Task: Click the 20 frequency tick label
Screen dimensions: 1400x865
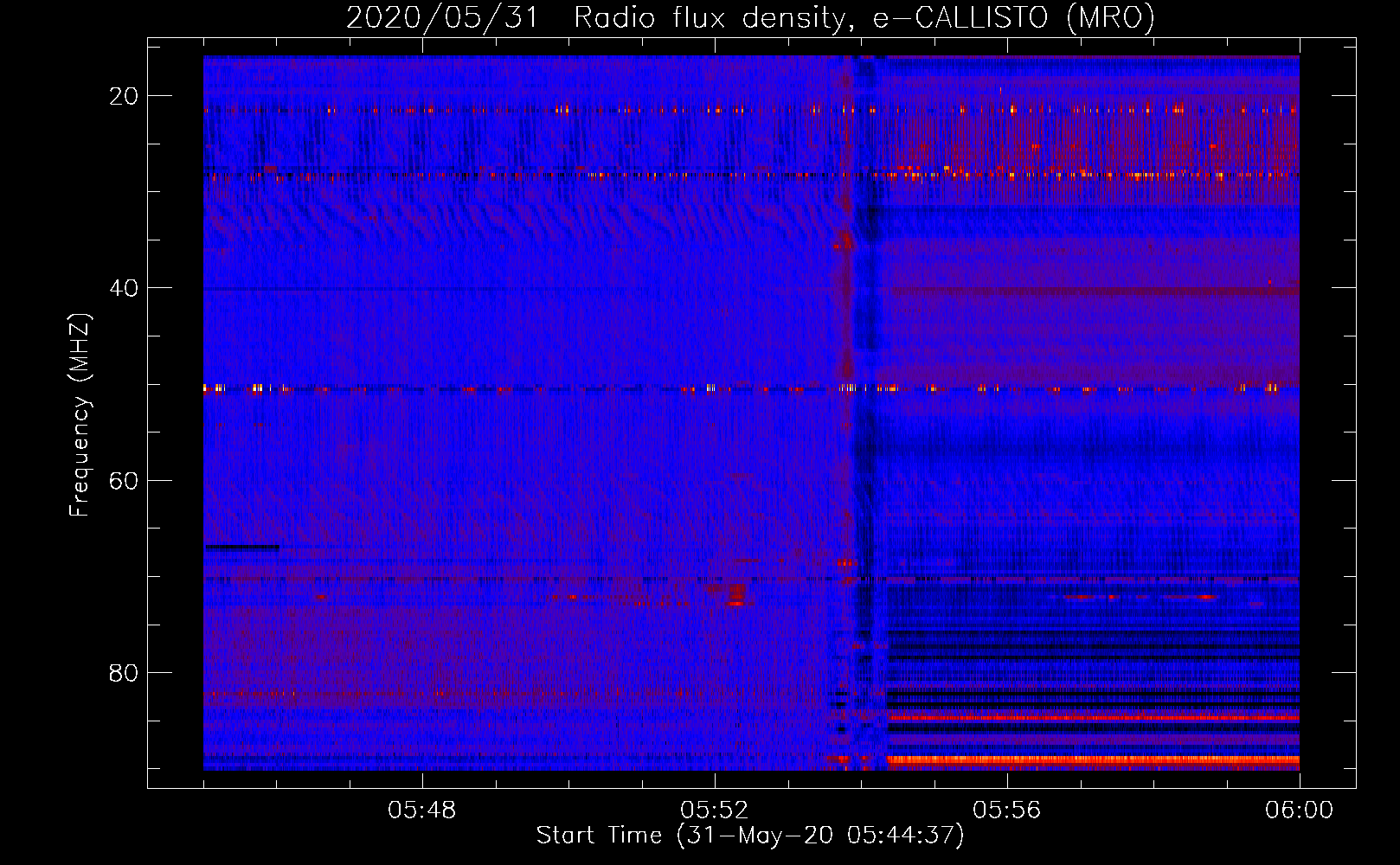Action: [125, 96]
